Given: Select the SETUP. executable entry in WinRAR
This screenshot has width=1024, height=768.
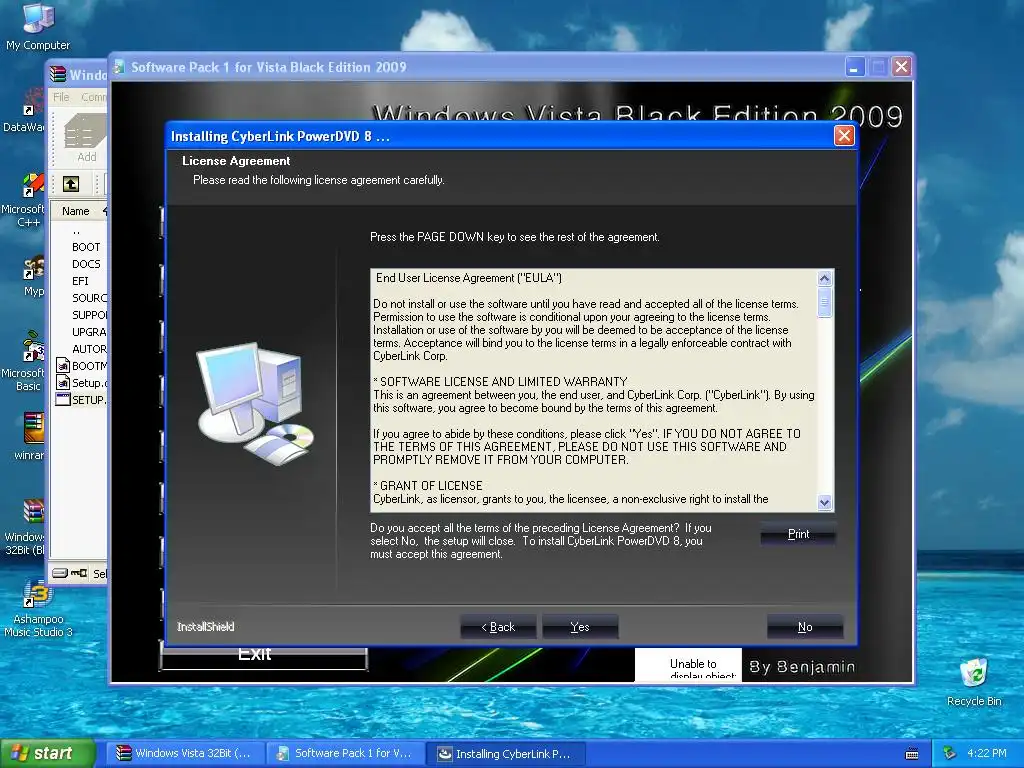Looking at the screenshot, I should coord(82,400).
